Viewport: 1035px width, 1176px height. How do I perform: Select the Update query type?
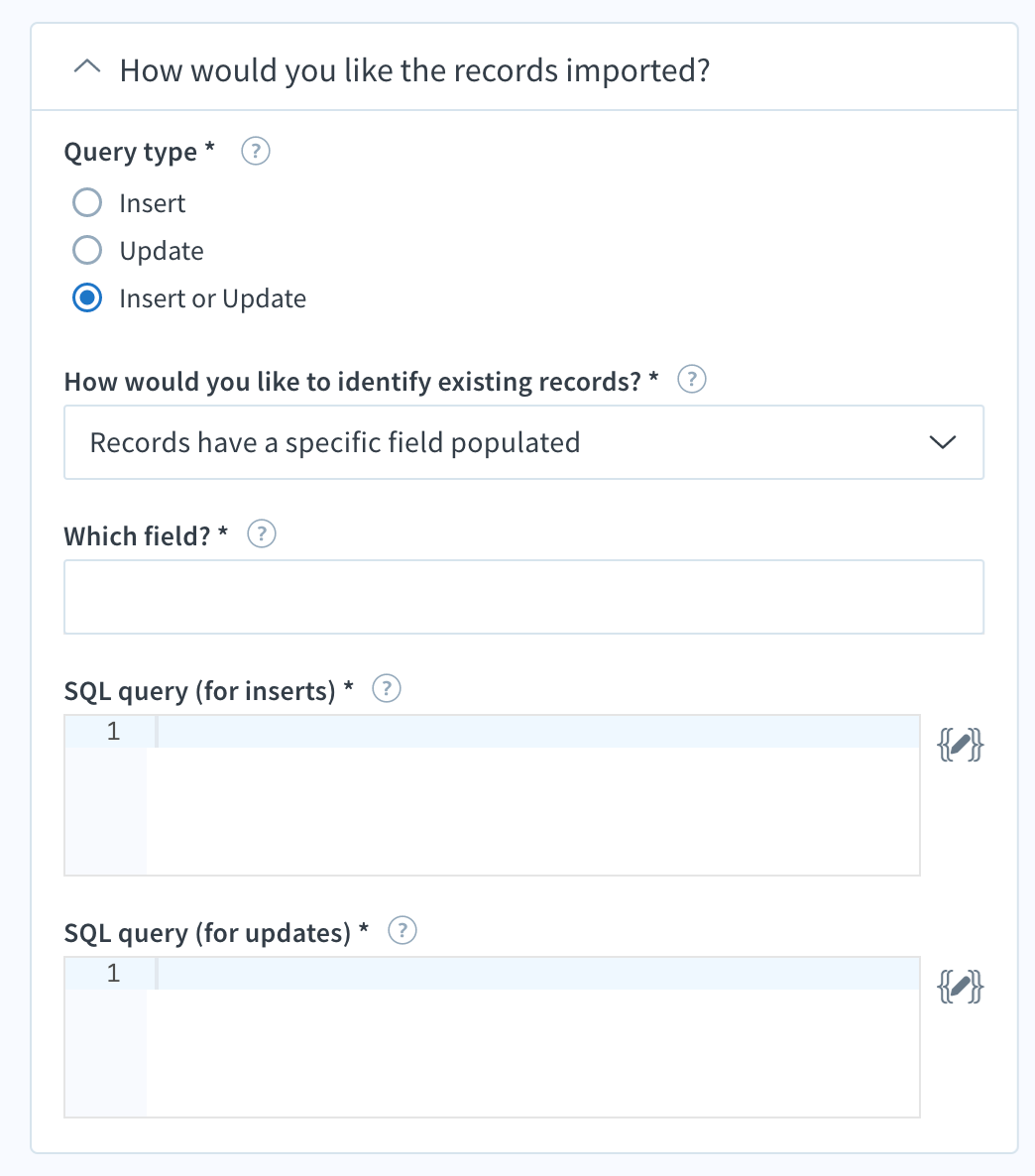(x=88, y=251)
